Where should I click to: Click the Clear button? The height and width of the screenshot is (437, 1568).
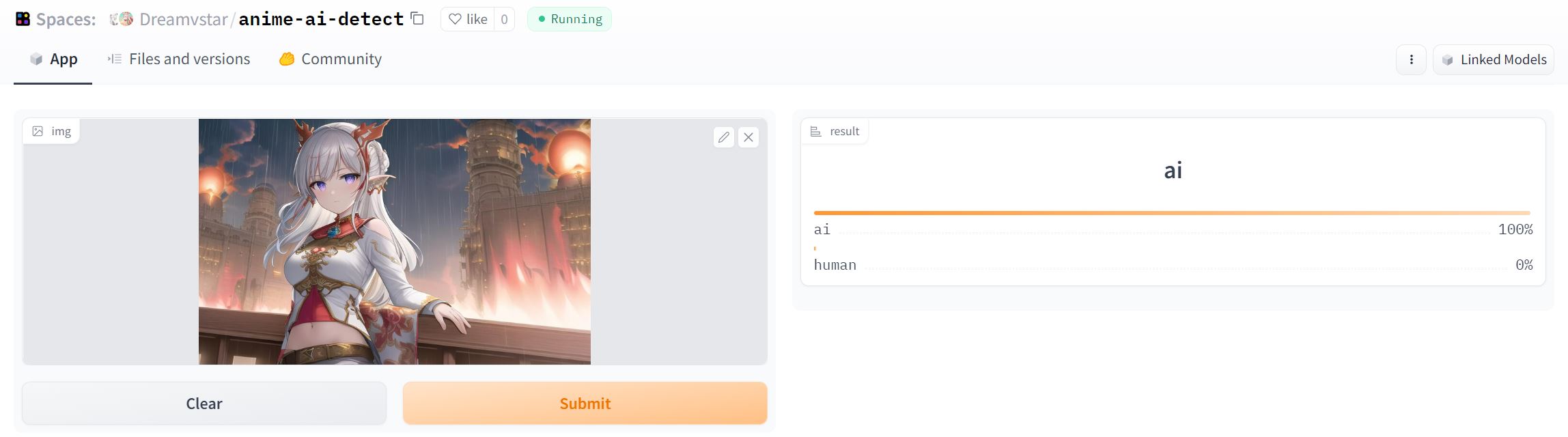204,404
